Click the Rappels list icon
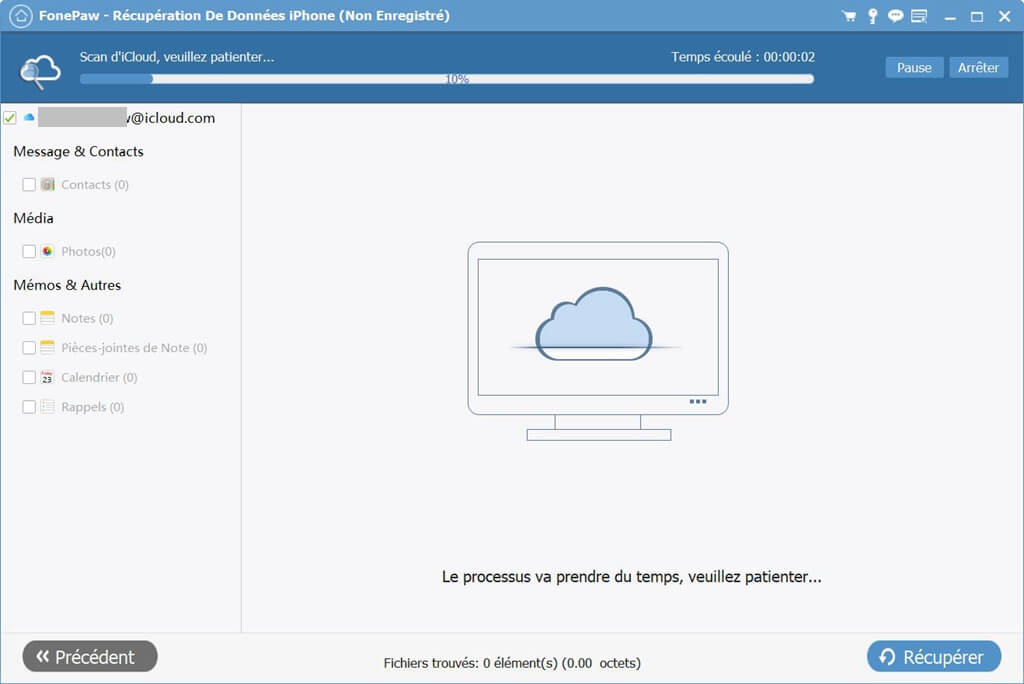This screenshot has height=684, width=1024. click(47, 406)
